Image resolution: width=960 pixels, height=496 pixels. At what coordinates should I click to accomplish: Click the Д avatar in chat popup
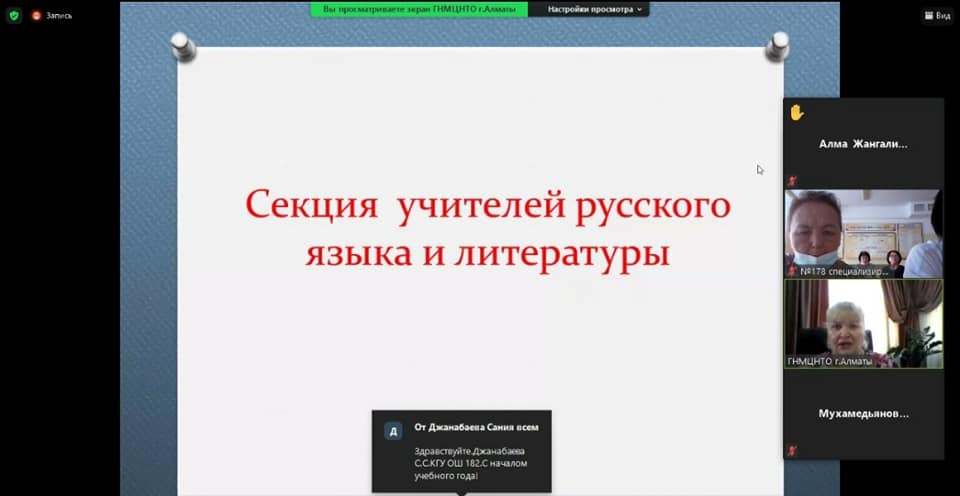393,431
